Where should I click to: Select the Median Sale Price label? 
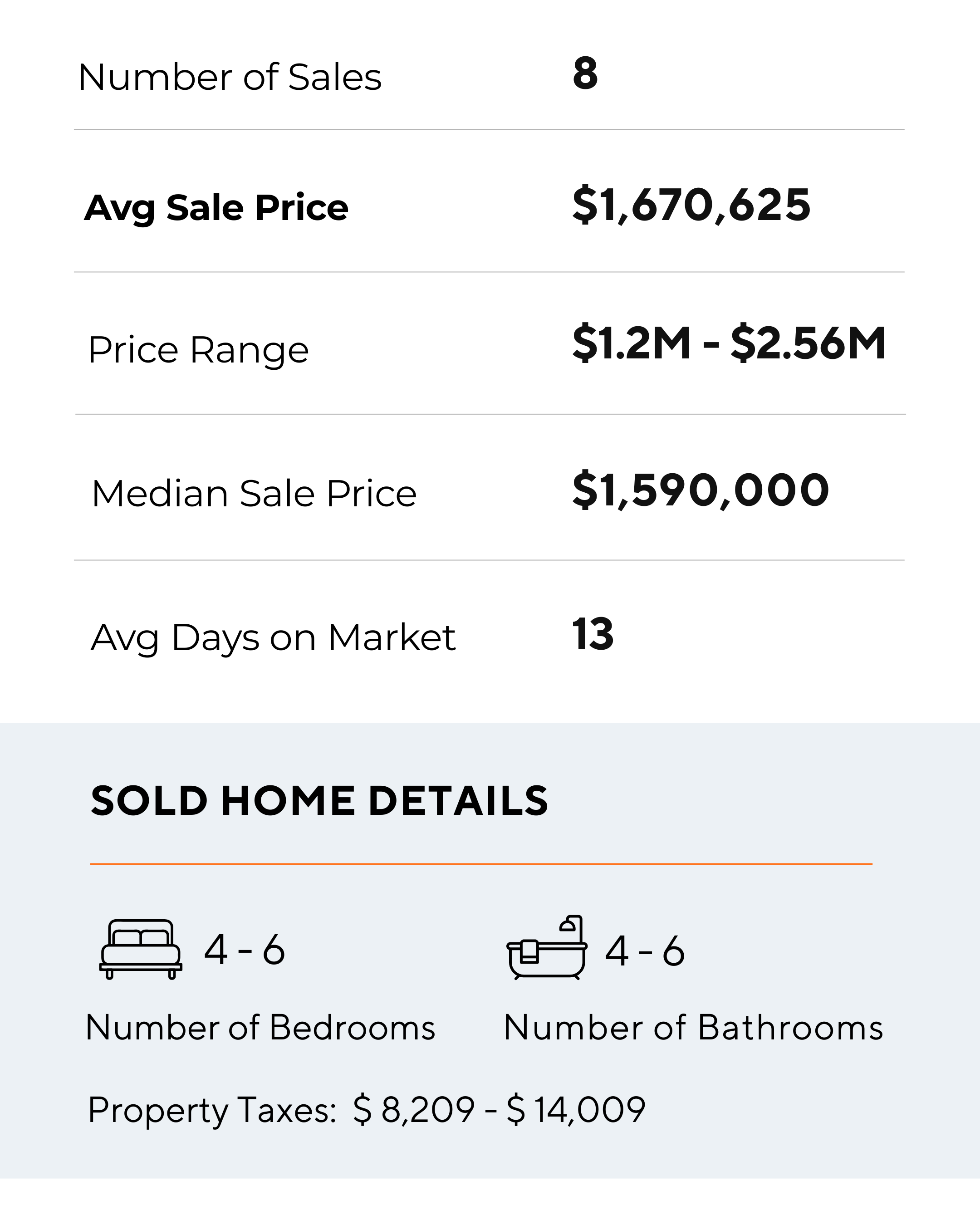click(254, 493)
